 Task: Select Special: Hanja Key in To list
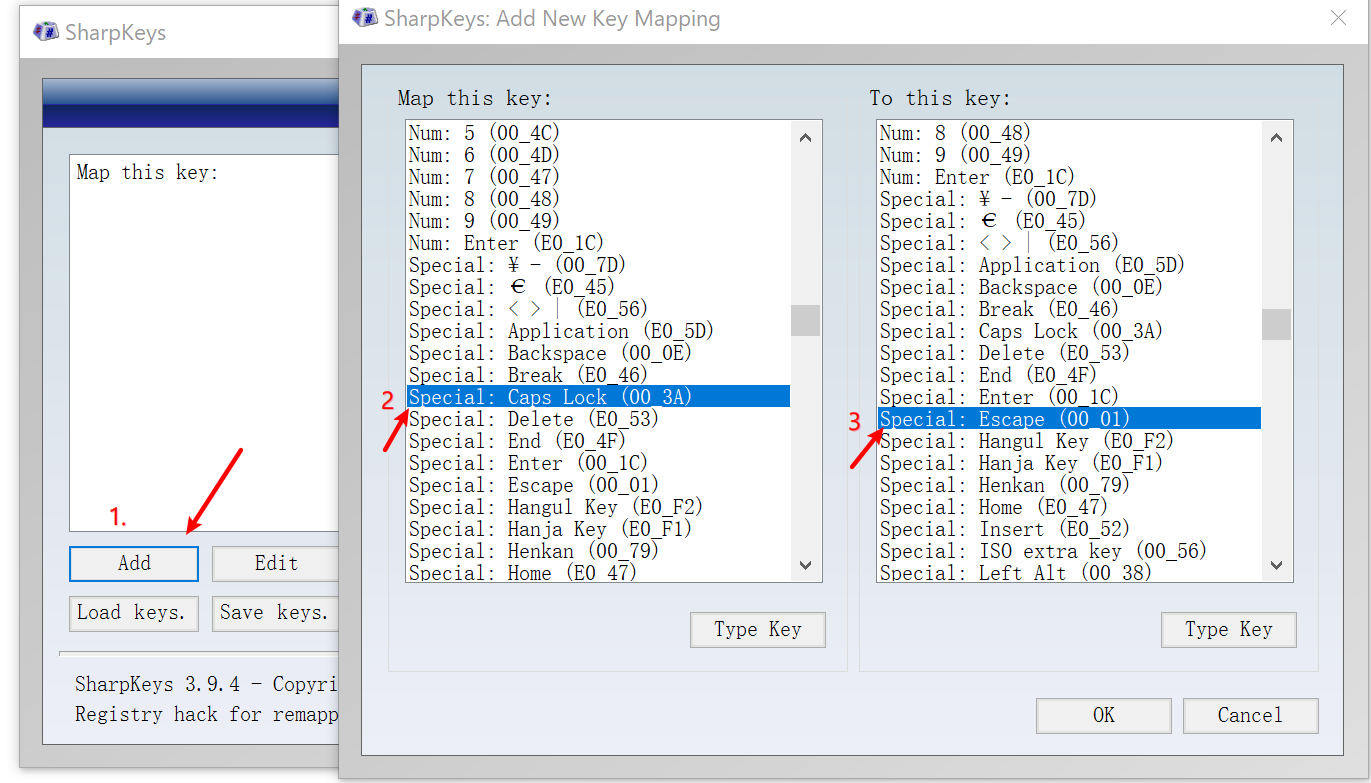click(x=1069, y=463)
